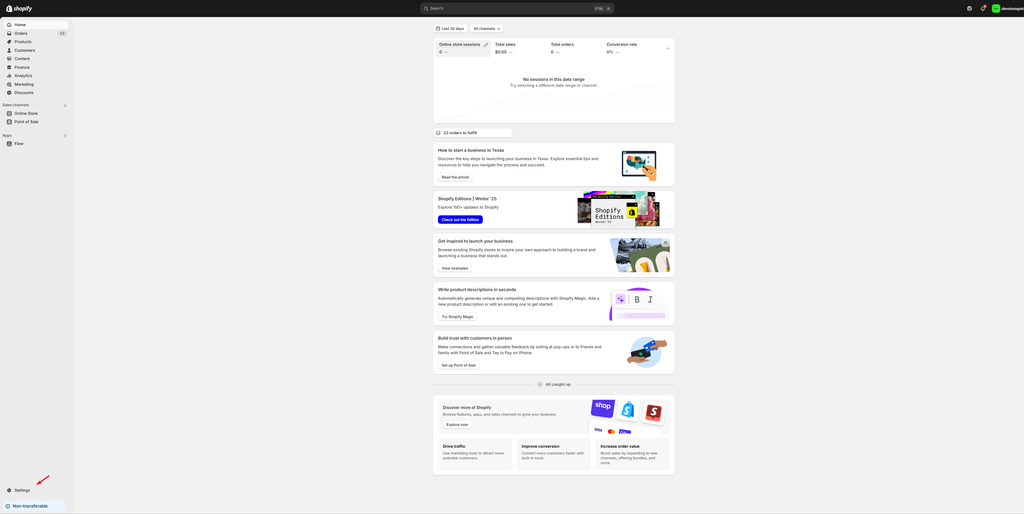Viewport: 1024px width, 514px height.
Task: Click the pencil edit icon on Online store sessions
Action: pos(486,45)
